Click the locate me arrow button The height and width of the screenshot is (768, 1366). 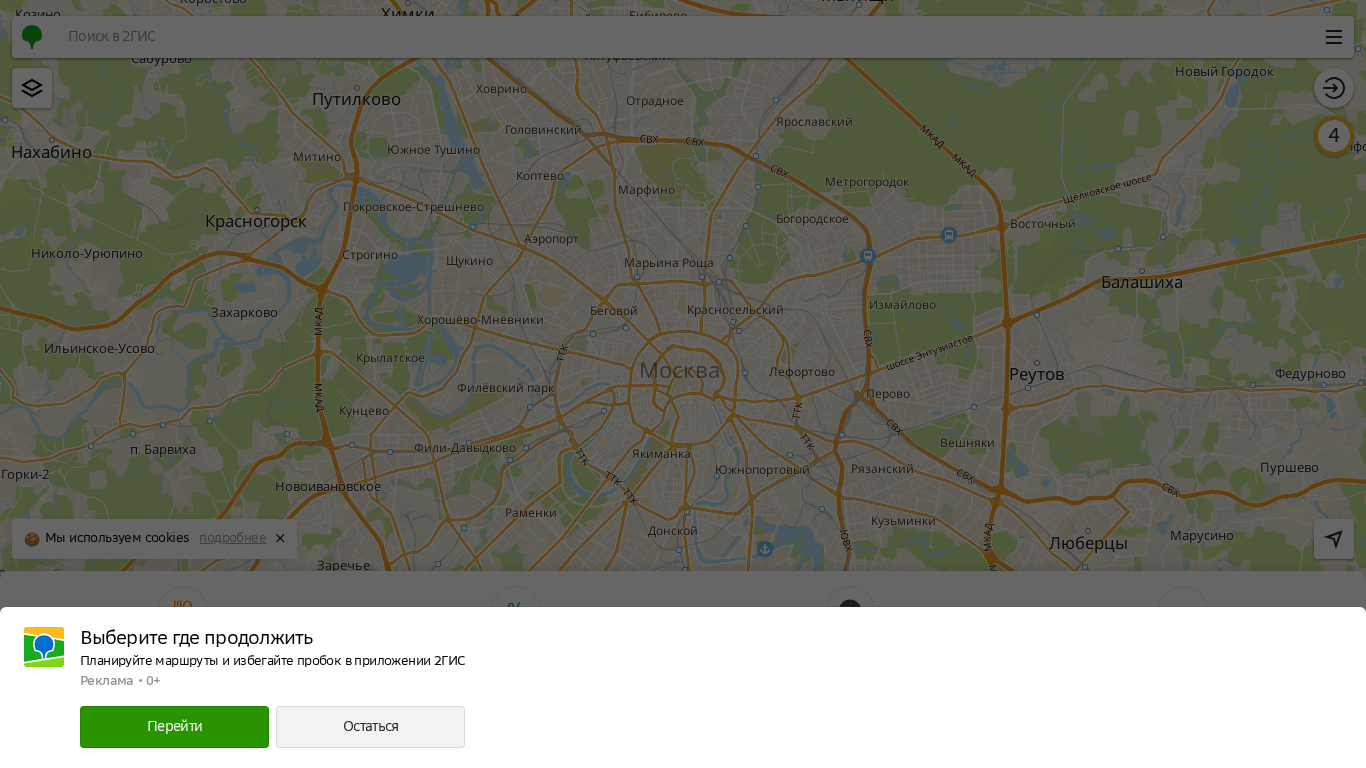1334,539
